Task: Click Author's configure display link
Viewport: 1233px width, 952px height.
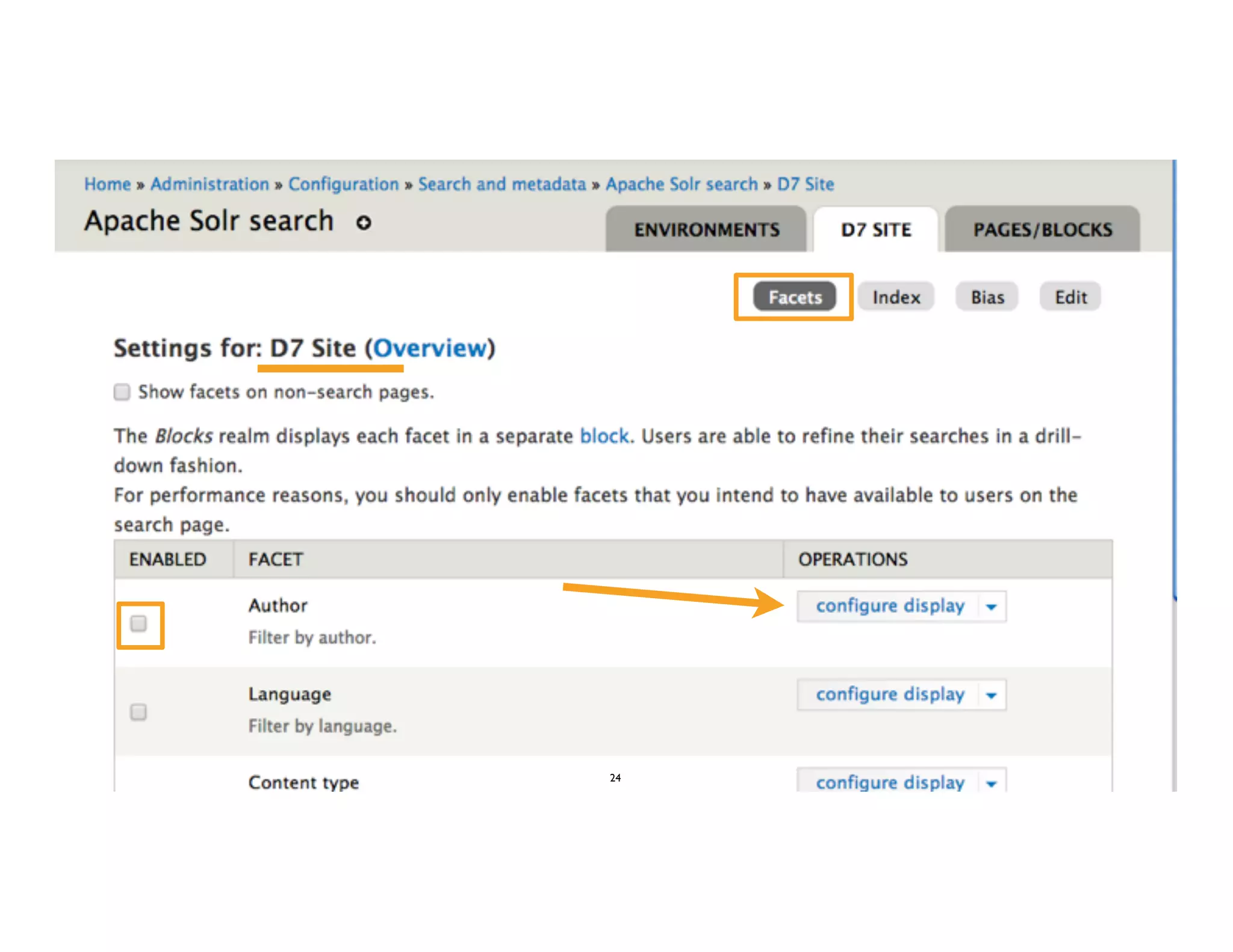Action: (x=890, y=606)
